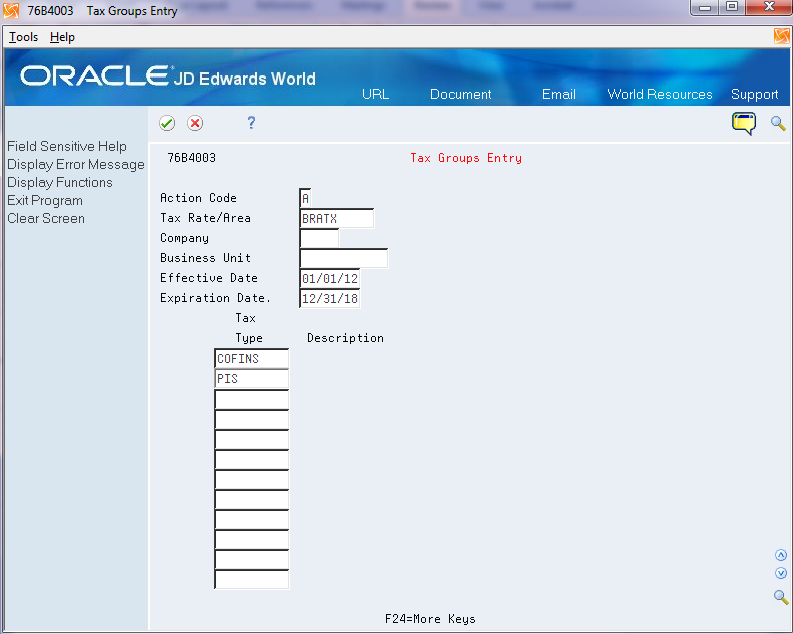
Task: Click the Effective Date field
Action: coord(329,278)
